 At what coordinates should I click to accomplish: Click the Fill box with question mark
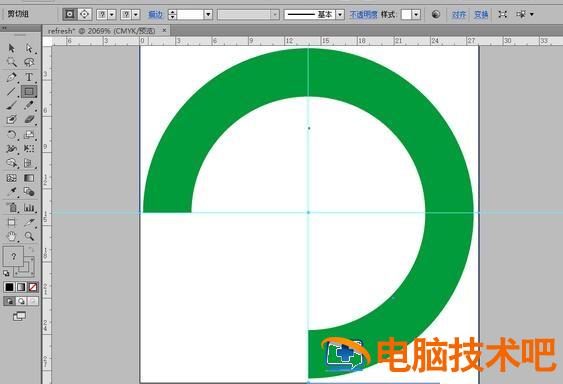pos(13,256)
